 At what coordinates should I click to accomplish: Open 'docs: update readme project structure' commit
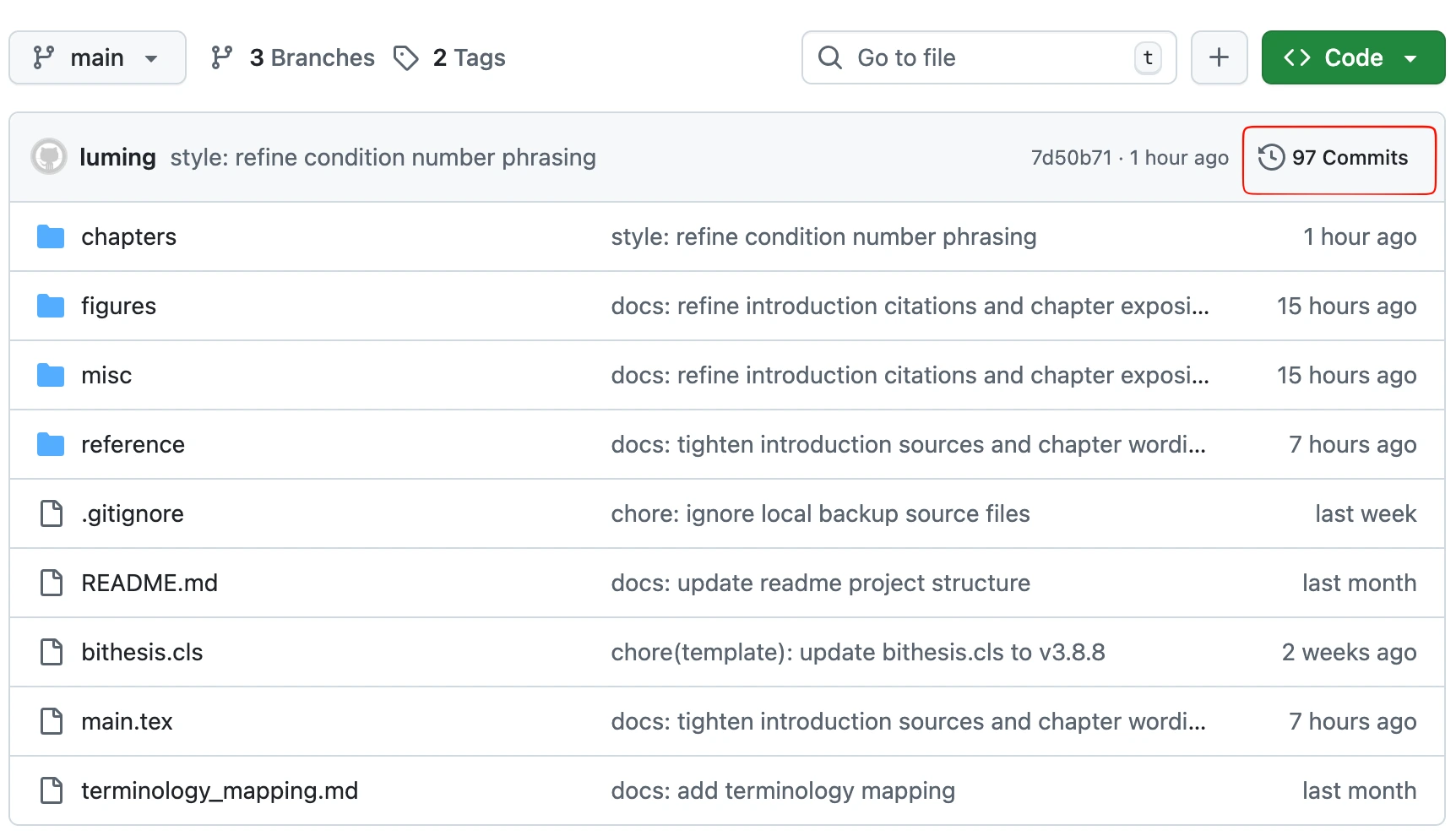pyautogui.click(x=820, y=583)
